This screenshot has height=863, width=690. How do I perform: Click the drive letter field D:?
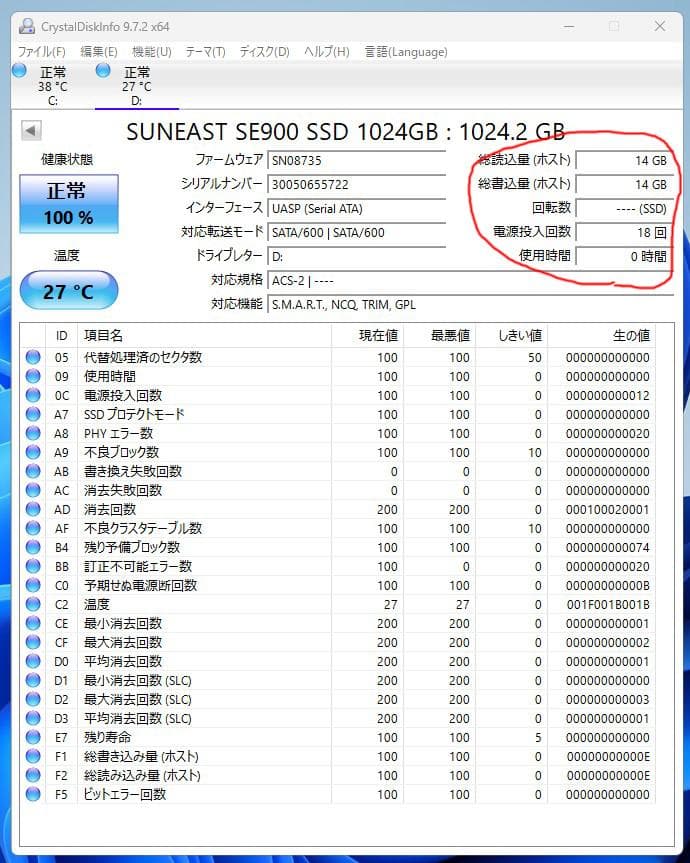pos(357,256)
